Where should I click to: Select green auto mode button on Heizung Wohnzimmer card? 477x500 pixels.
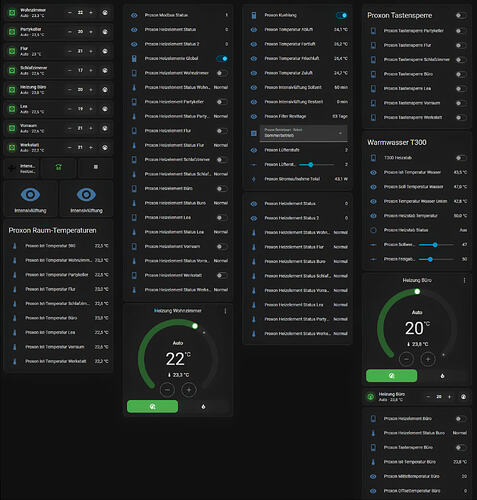[152, 407]
